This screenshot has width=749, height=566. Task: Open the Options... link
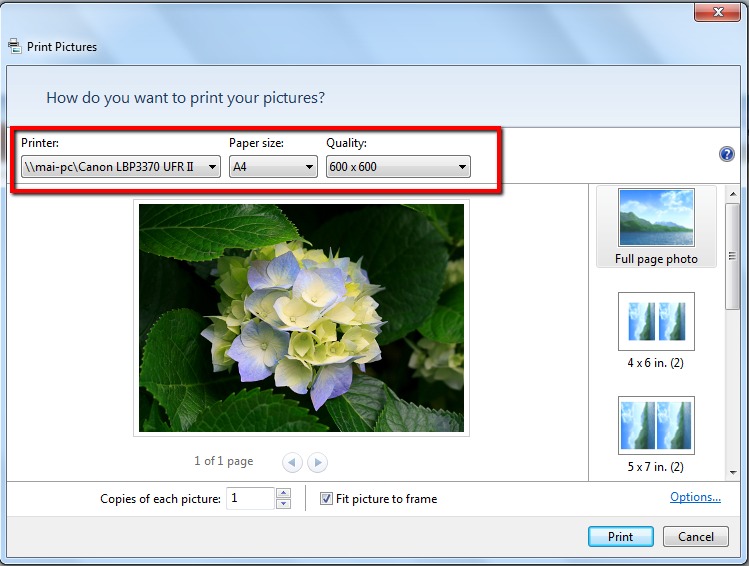pyautogui.click(x=695, y=497)
